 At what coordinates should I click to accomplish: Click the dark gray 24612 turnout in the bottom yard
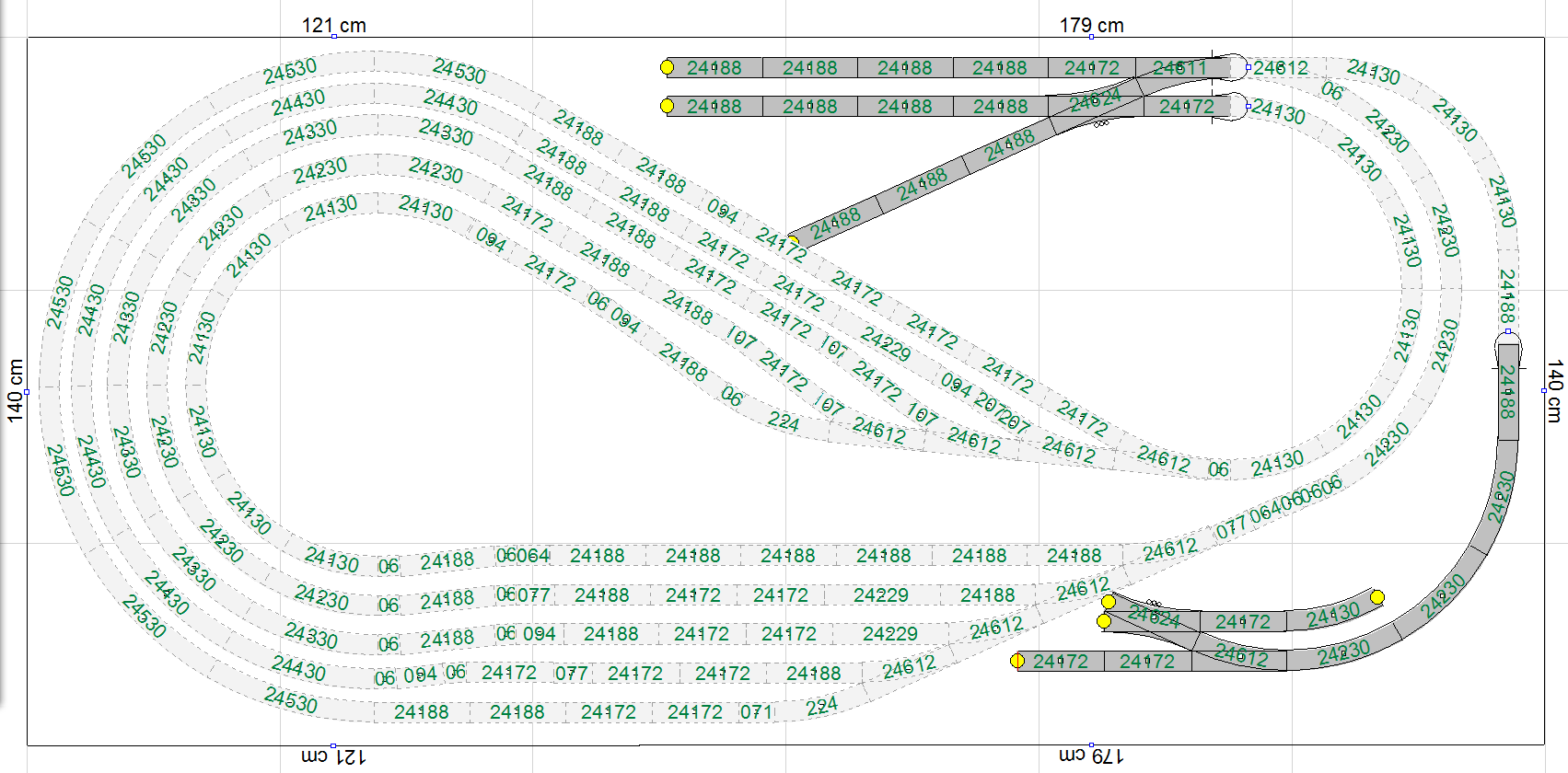(1239, 656)
